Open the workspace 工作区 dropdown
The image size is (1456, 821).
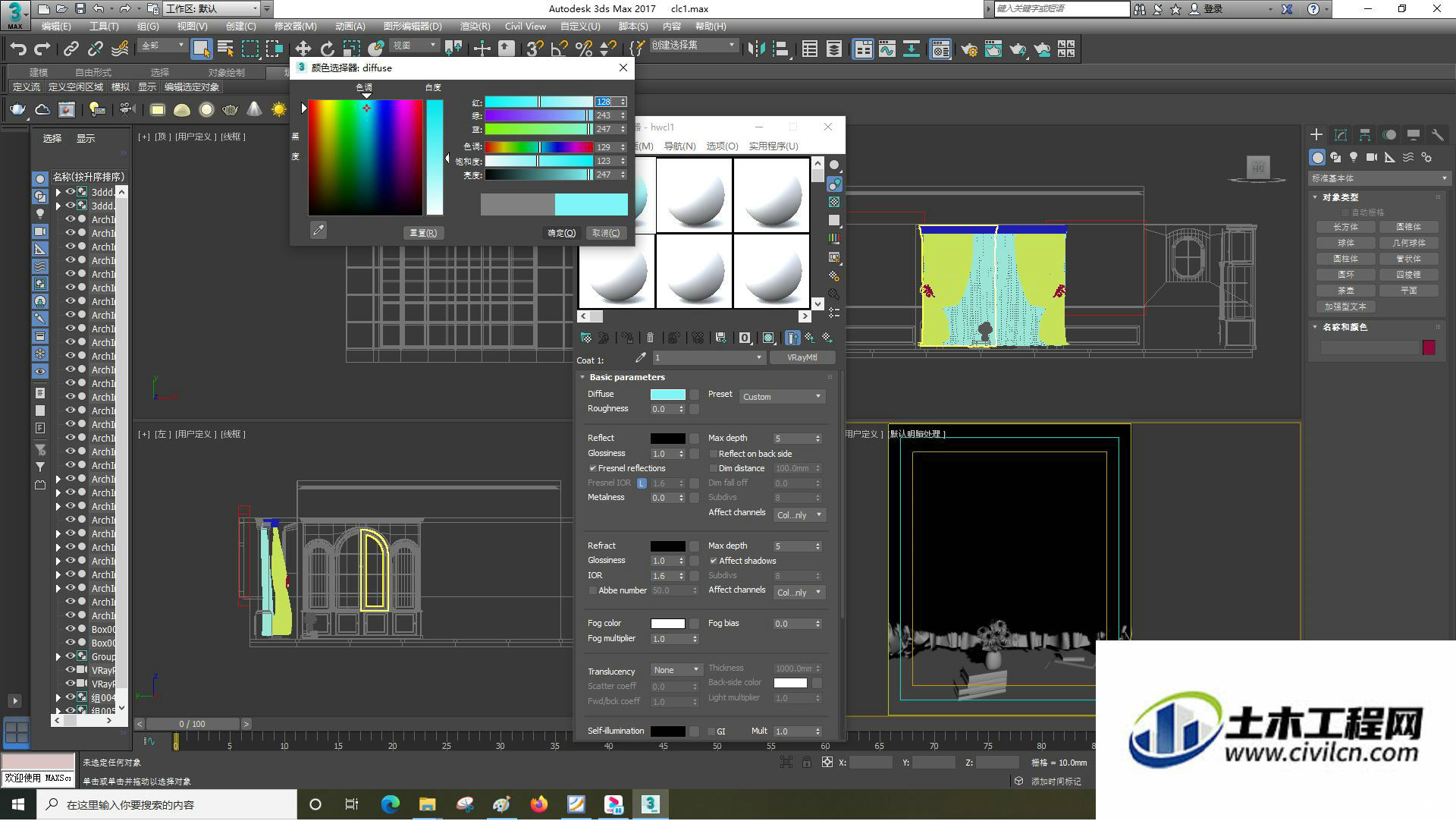[212, 8]
